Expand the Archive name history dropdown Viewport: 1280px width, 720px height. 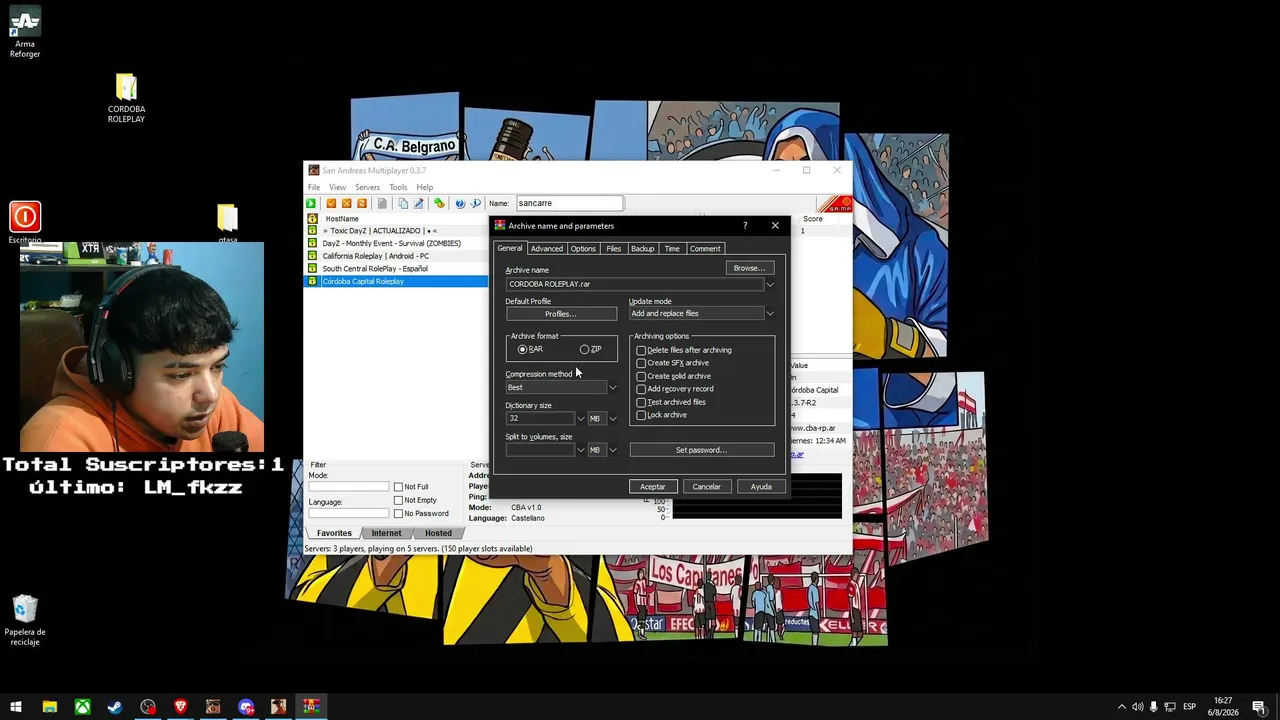pyautogui.click(x=770, y=285)
